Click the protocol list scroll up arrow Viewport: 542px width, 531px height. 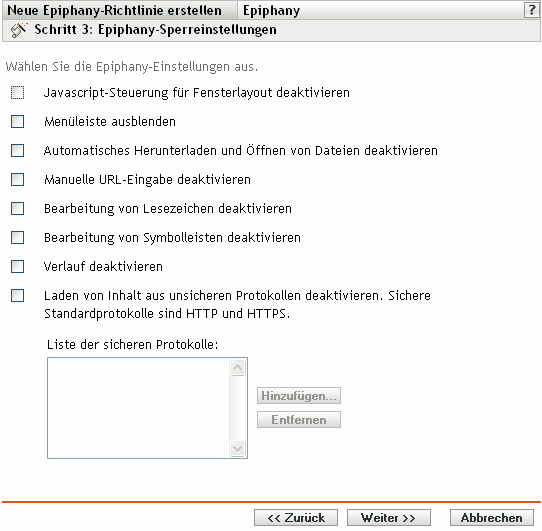pyautogui.click(x=237, y=367)
